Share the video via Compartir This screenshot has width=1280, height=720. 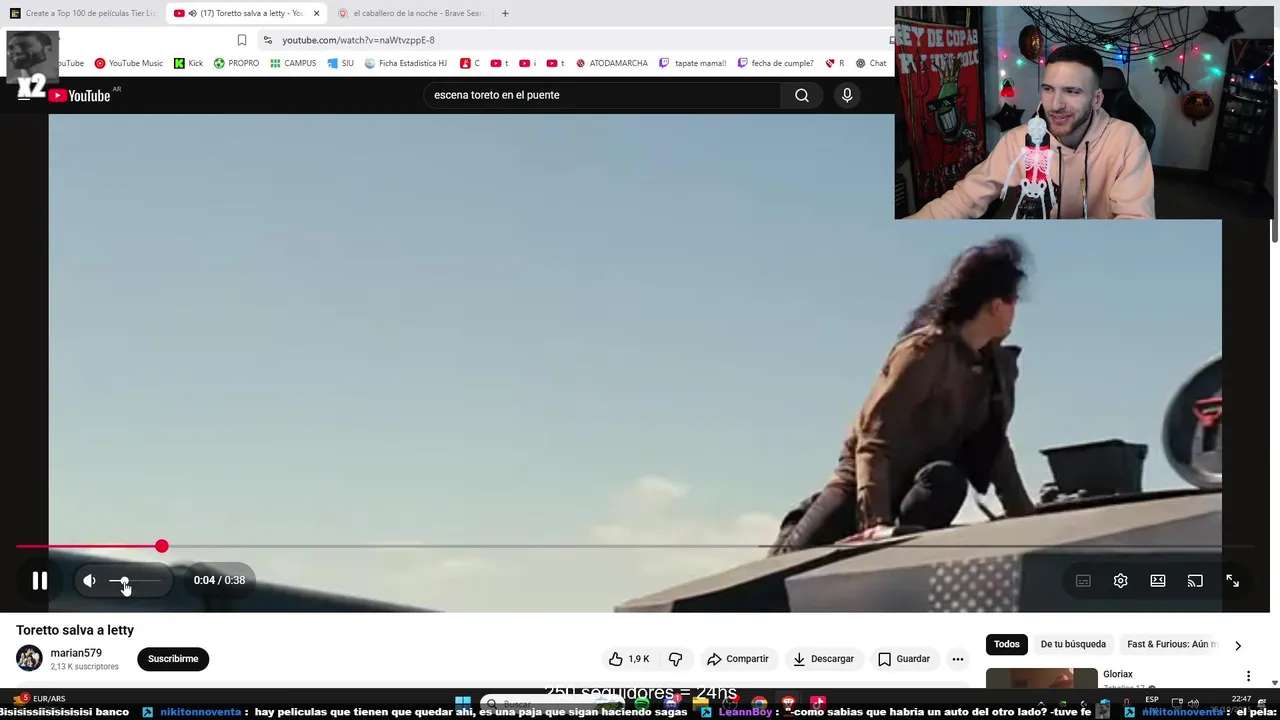tap(738, 659)
